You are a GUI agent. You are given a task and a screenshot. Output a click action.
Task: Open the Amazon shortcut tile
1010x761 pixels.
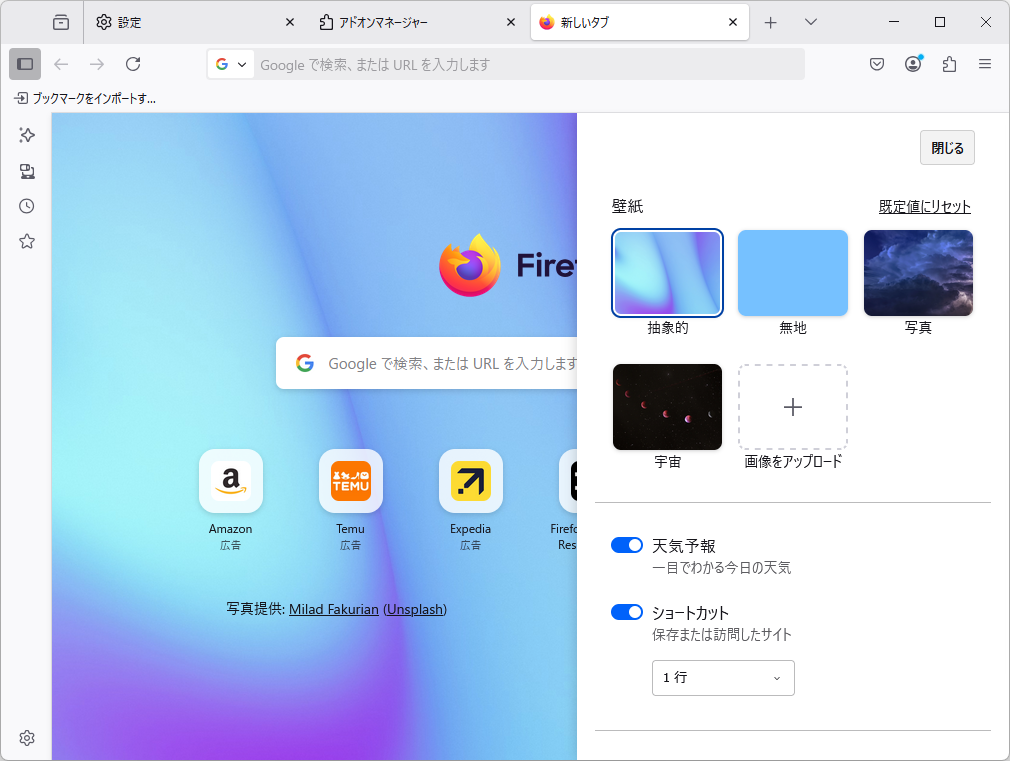tap(230, 481)
